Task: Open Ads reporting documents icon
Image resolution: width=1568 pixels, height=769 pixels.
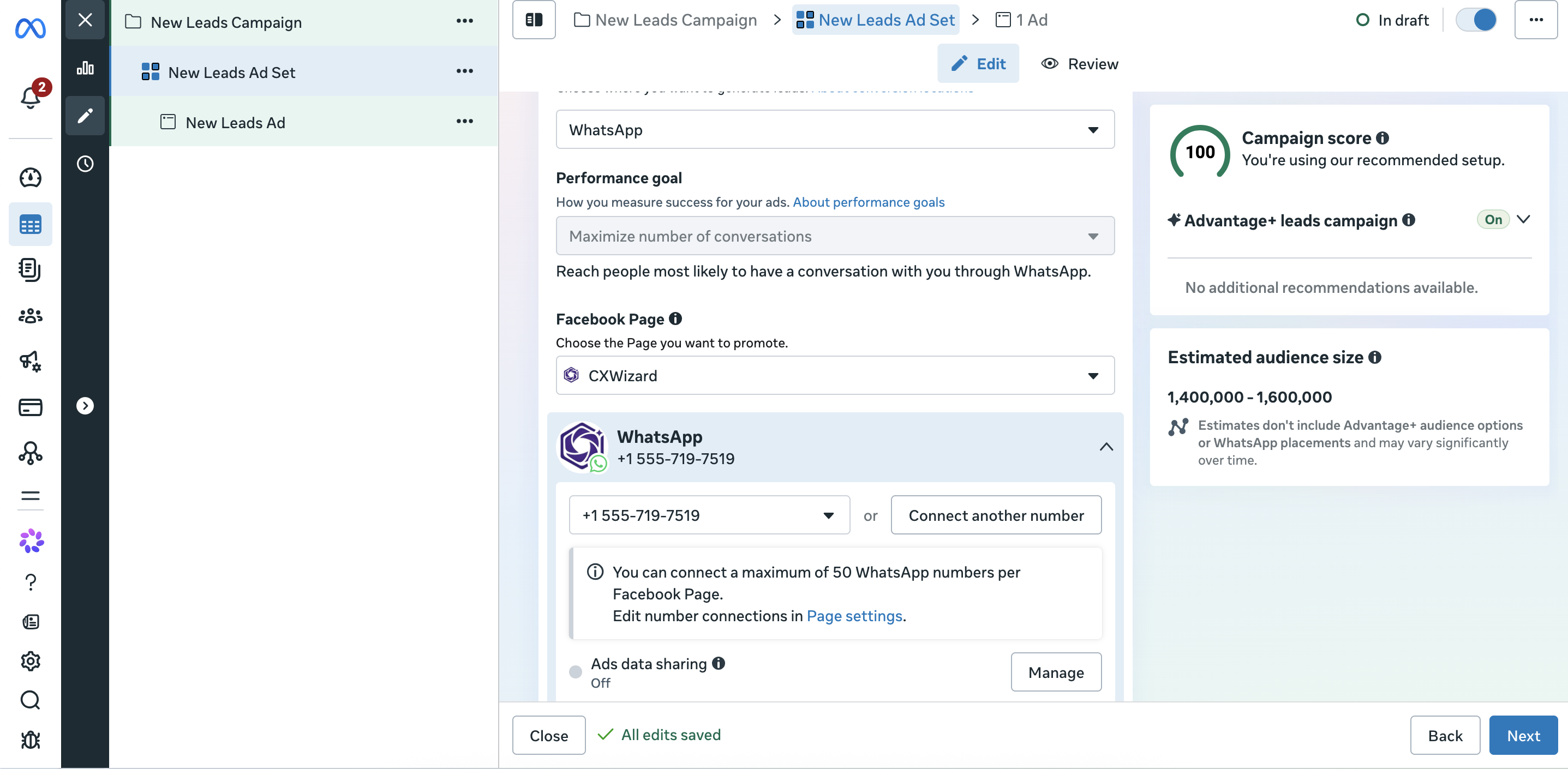Action: [x=31, y=269]
